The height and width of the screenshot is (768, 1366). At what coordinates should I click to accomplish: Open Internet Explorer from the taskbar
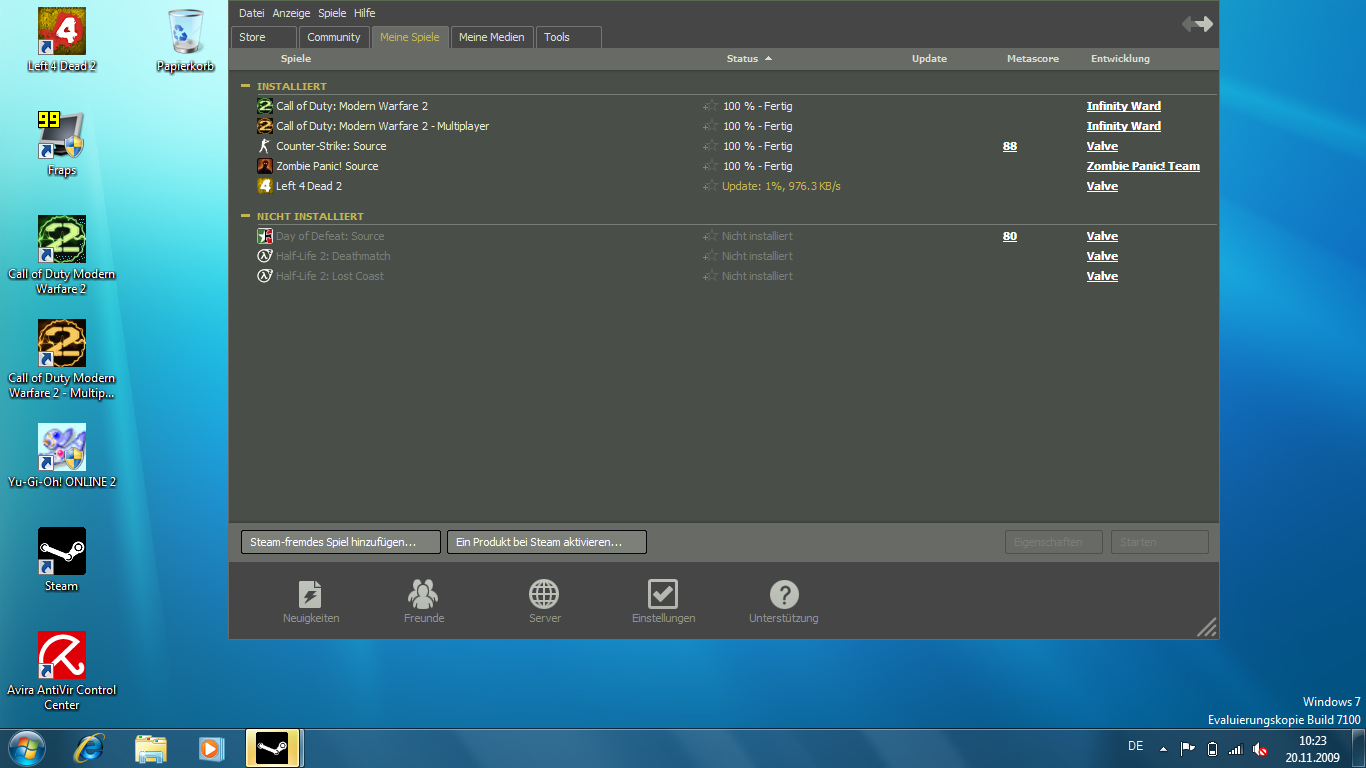[90, 748]
